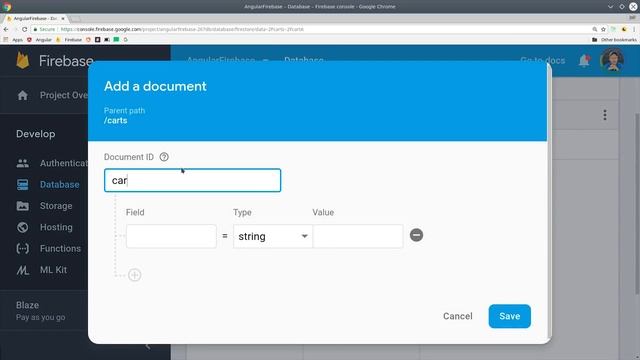Open Database link in sidebar

point(60,184)
